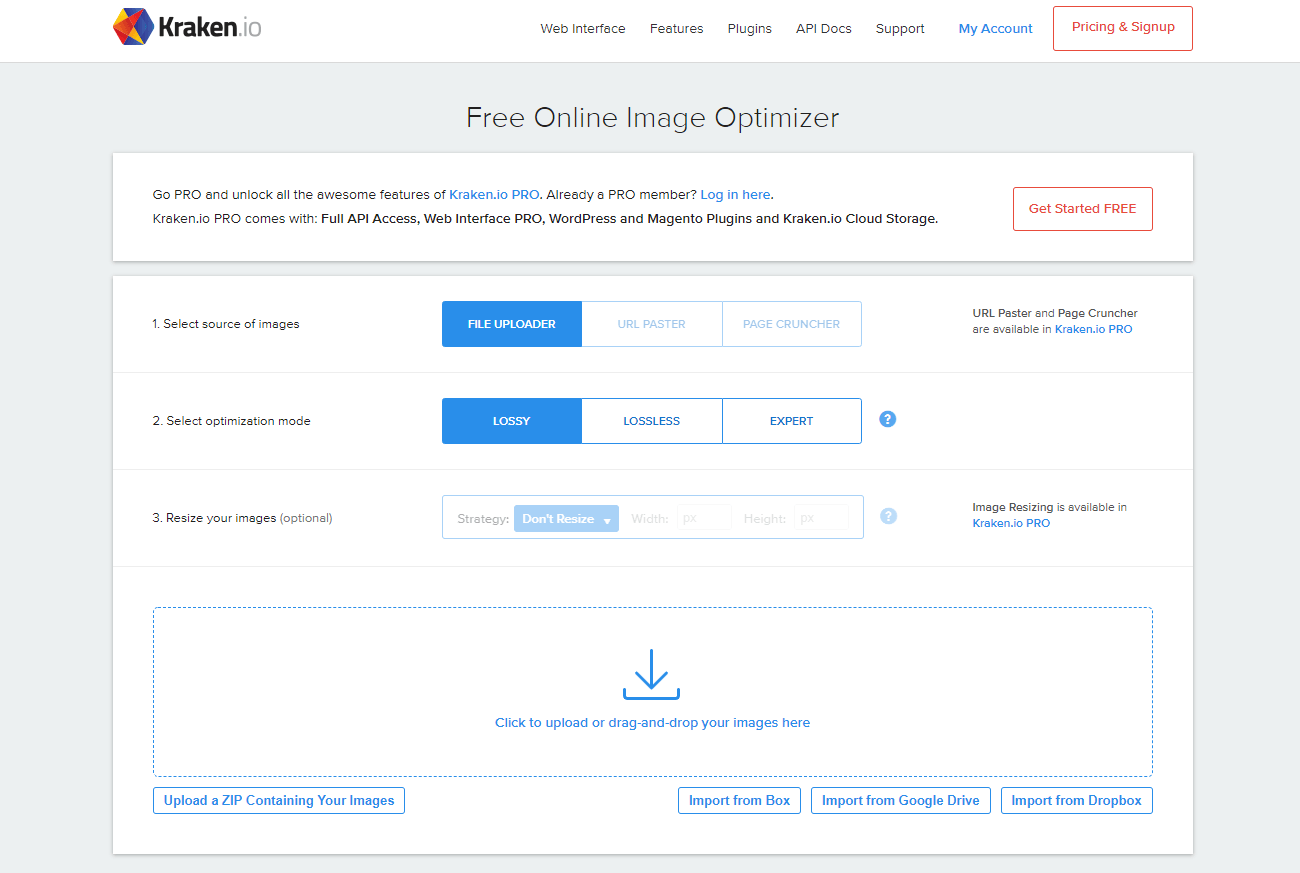Viewport: 1300px width, 873px height.
Task: Click the Log in here link
Action: (736, 195)
